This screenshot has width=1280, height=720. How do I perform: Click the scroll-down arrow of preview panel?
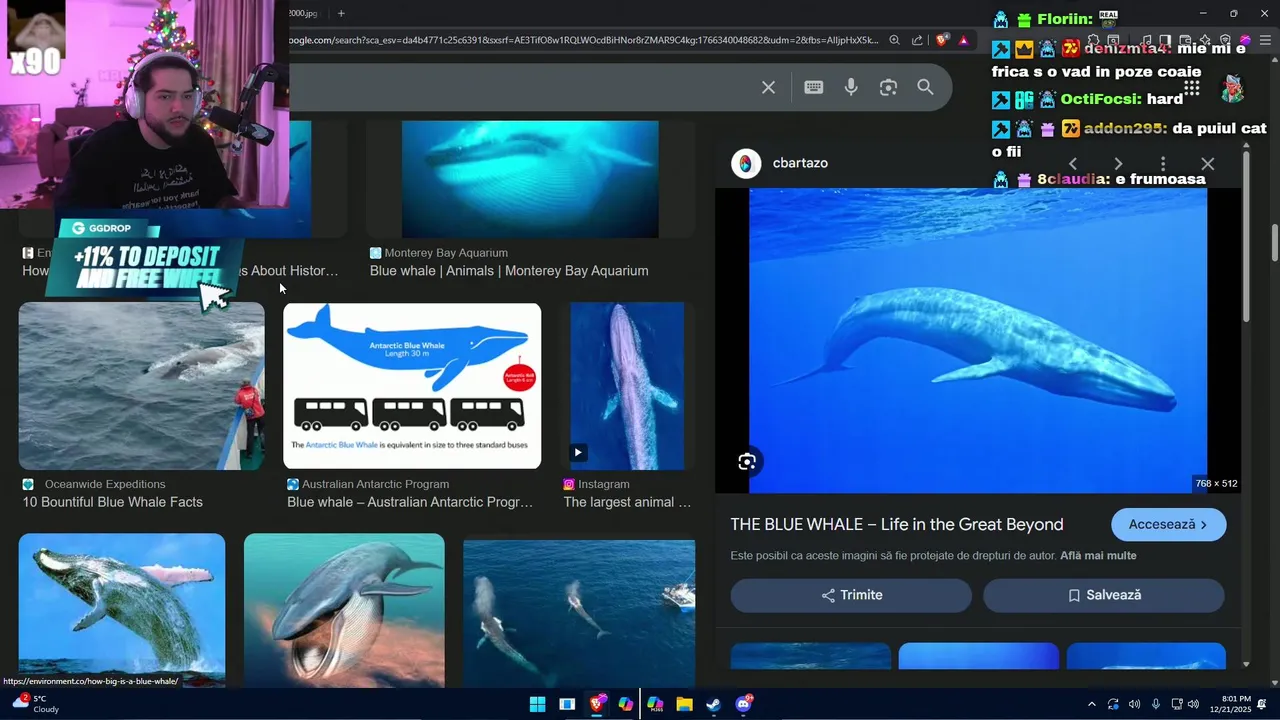tap(1246, 664)
